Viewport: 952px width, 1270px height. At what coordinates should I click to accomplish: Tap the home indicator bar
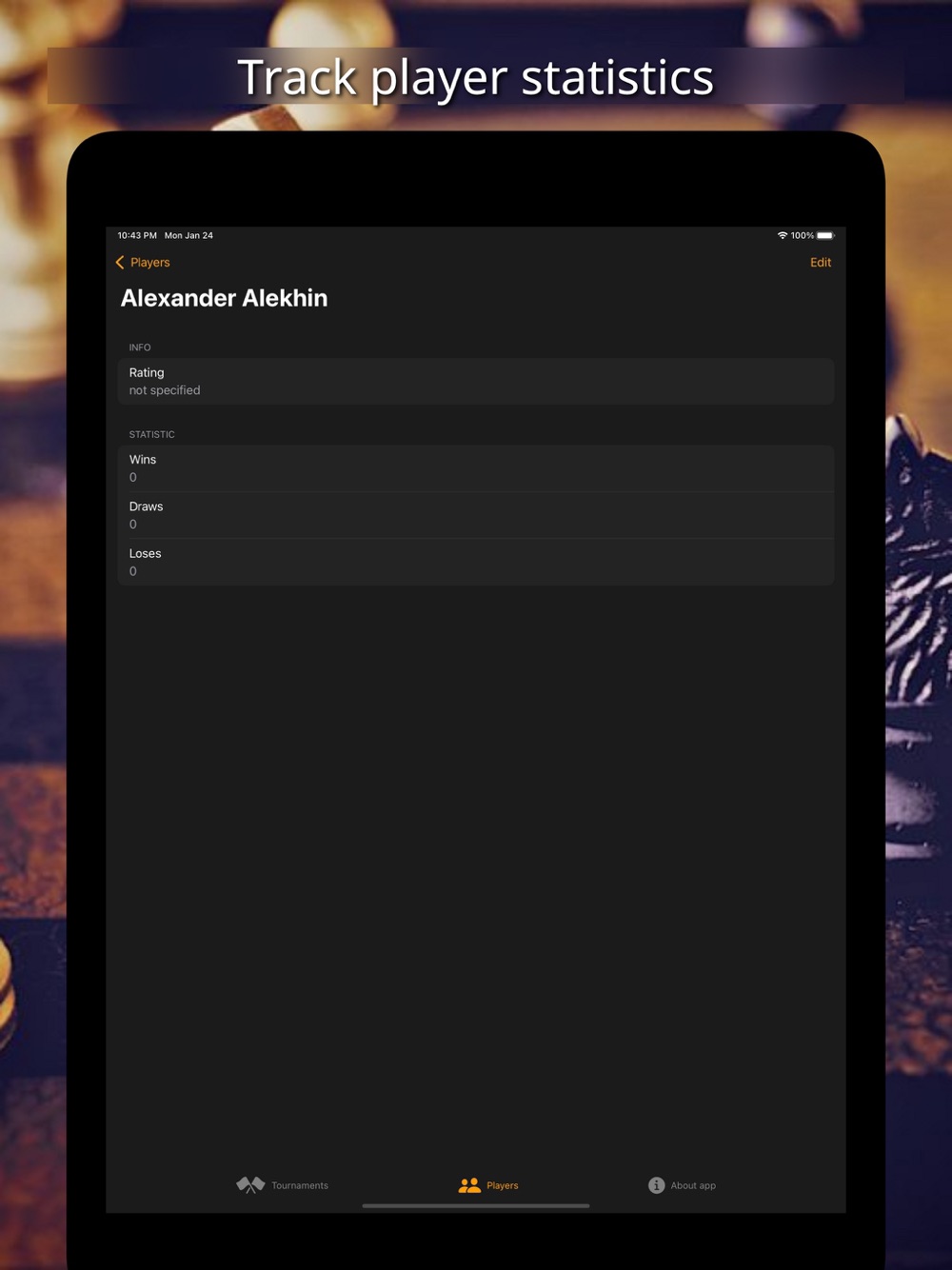476,1205
